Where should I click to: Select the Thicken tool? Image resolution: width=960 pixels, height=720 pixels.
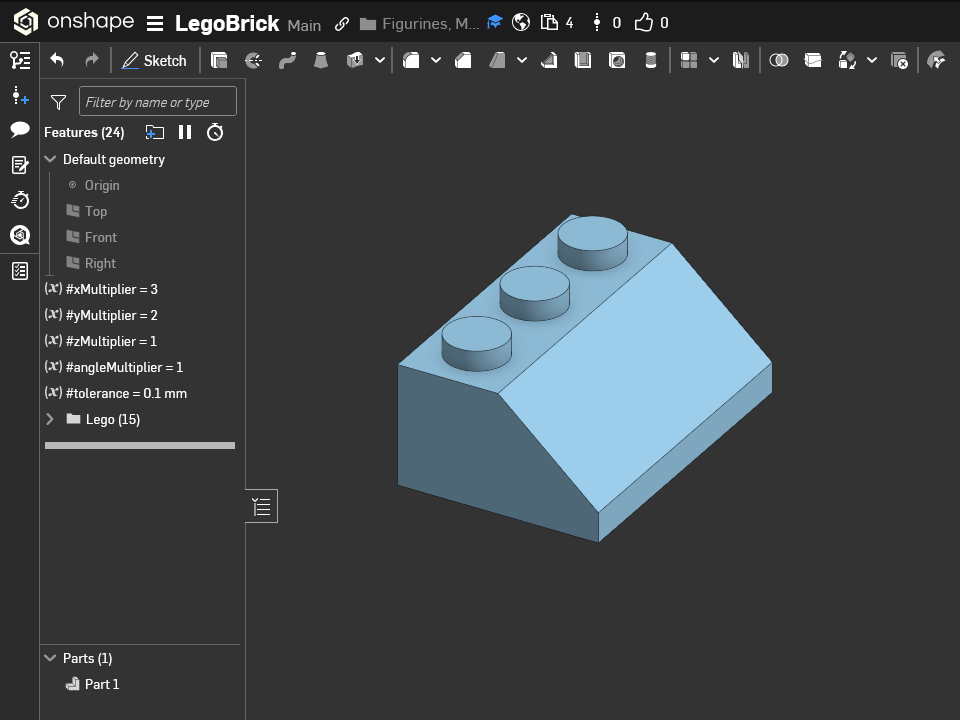point(355,60)
